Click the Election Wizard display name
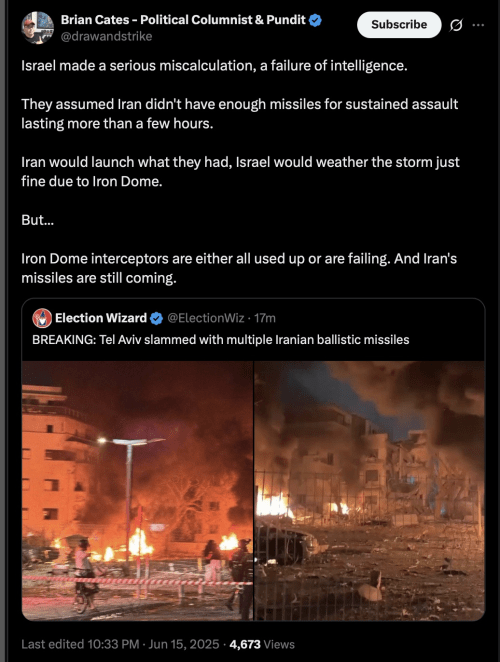This screenshot has width=500, height=662. click(x=101, y=318)
